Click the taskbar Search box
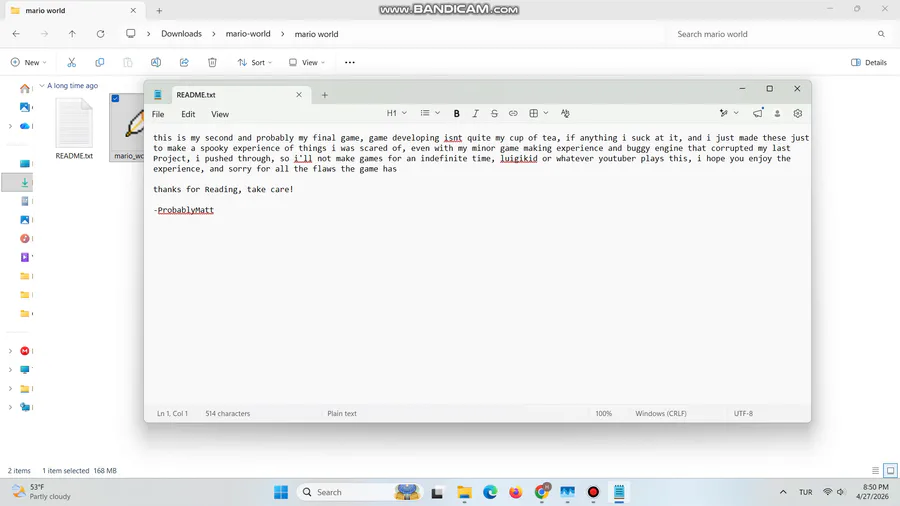 click(x=362, y=492)
